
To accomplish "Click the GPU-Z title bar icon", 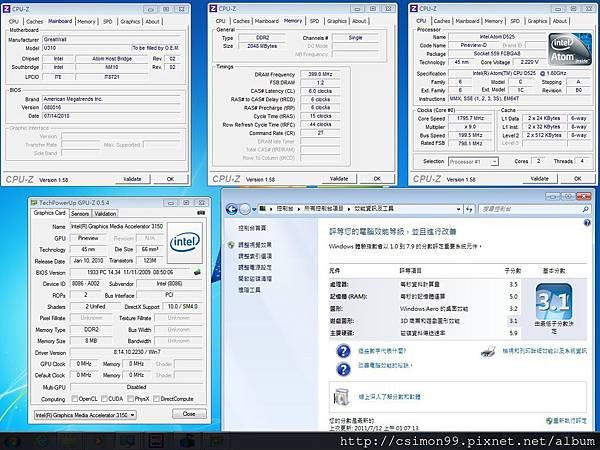I will coord(34,202).
